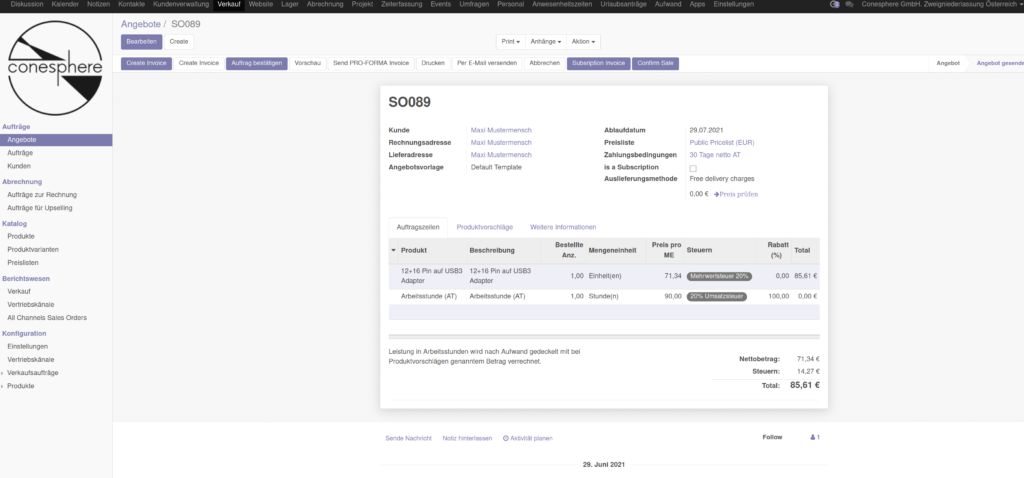Open the Lager menu
Image resolution: width=1024 pixels, height=478 pixels.
coord(290,4)
